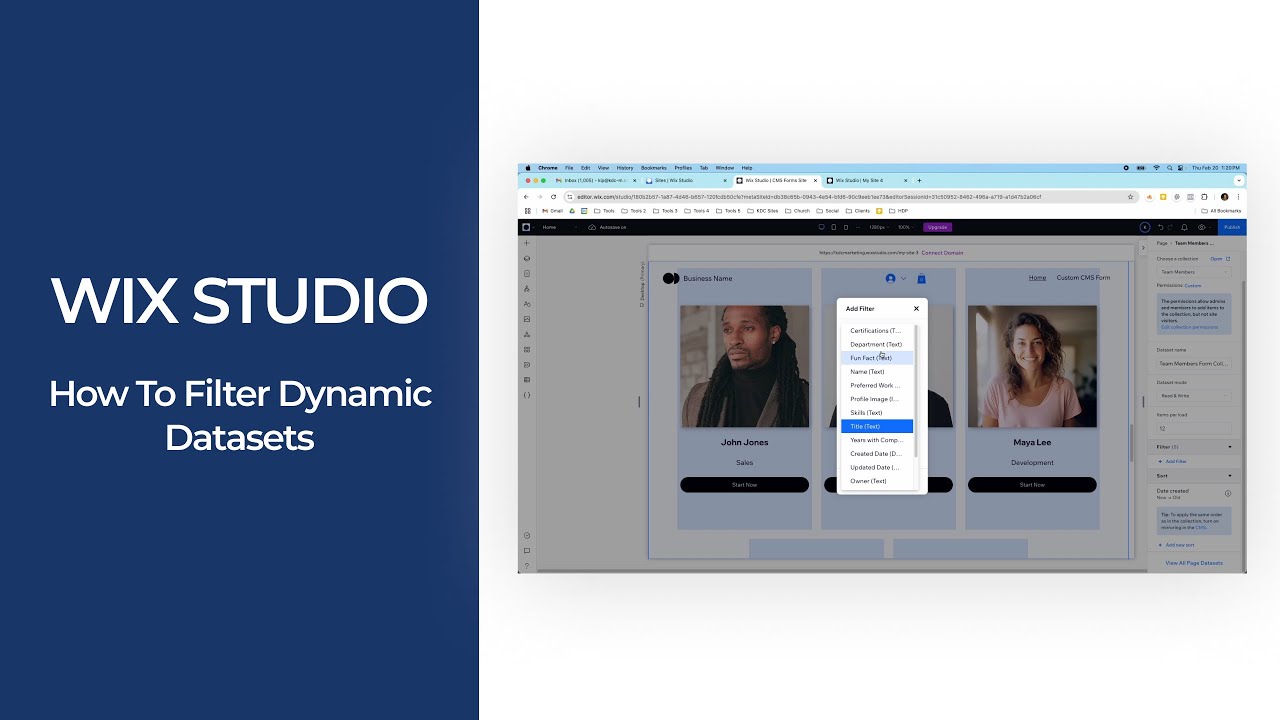Select Skills (Text) in filter list

point(877,413)
